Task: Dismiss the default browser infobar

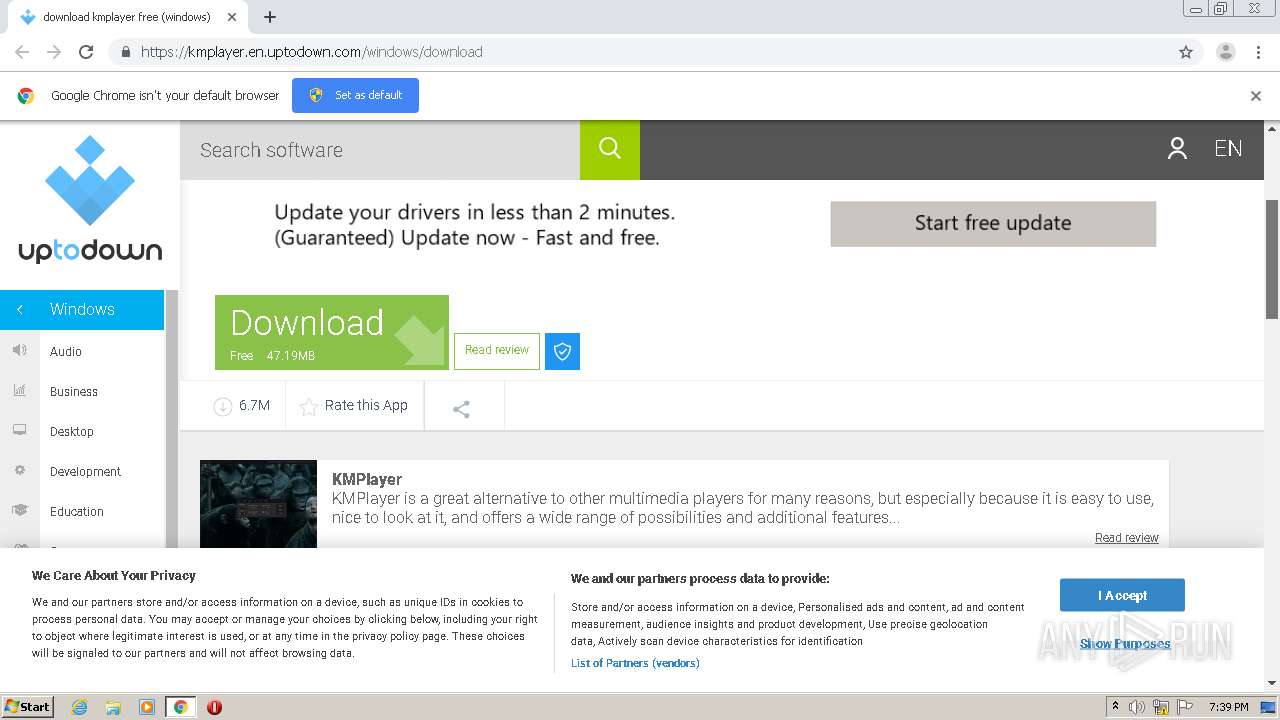Action: (x=1256, y=96)
